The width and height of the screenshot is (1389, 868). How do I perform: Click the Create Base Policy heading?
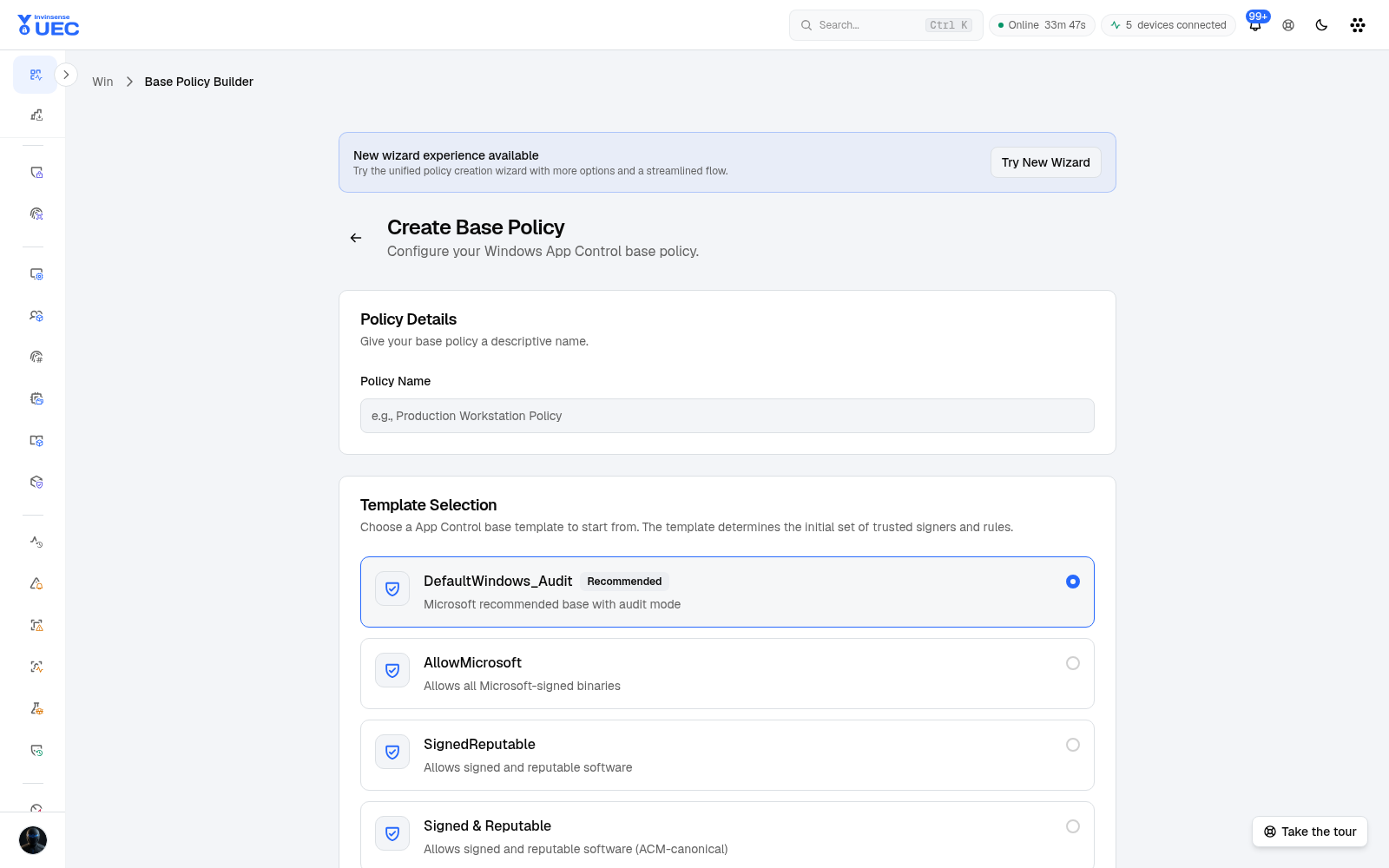point(476,227)
